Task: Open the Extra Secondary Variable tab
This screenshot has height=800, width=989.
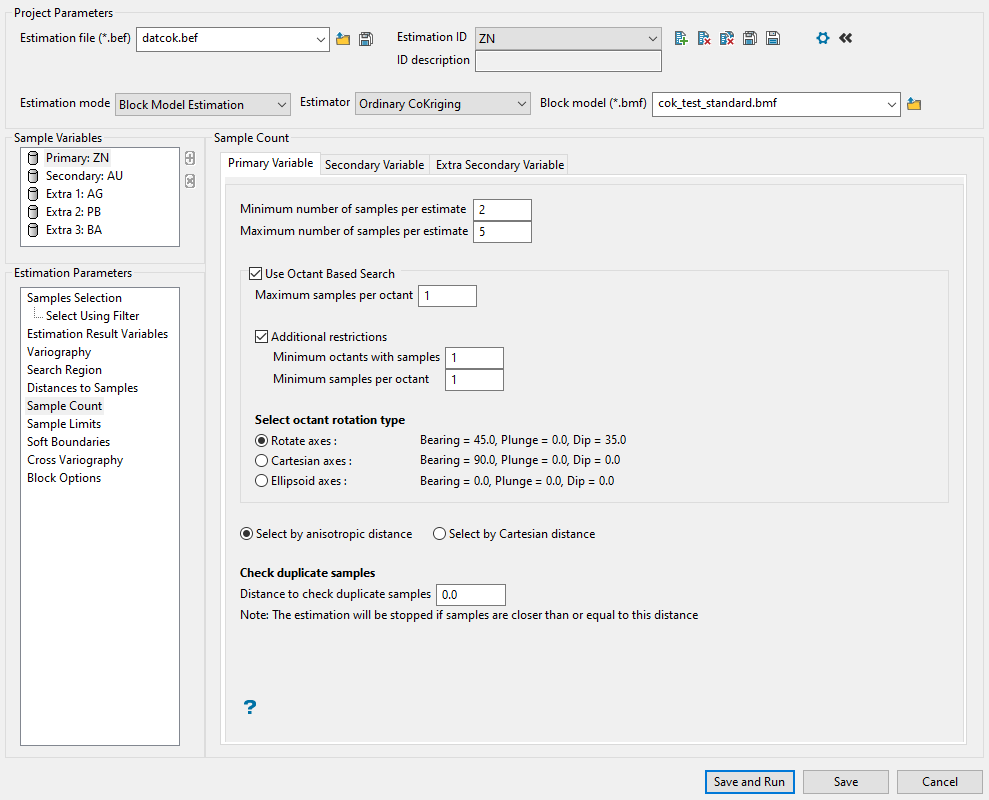Action: pyautogui.click(x=499, y=165)
